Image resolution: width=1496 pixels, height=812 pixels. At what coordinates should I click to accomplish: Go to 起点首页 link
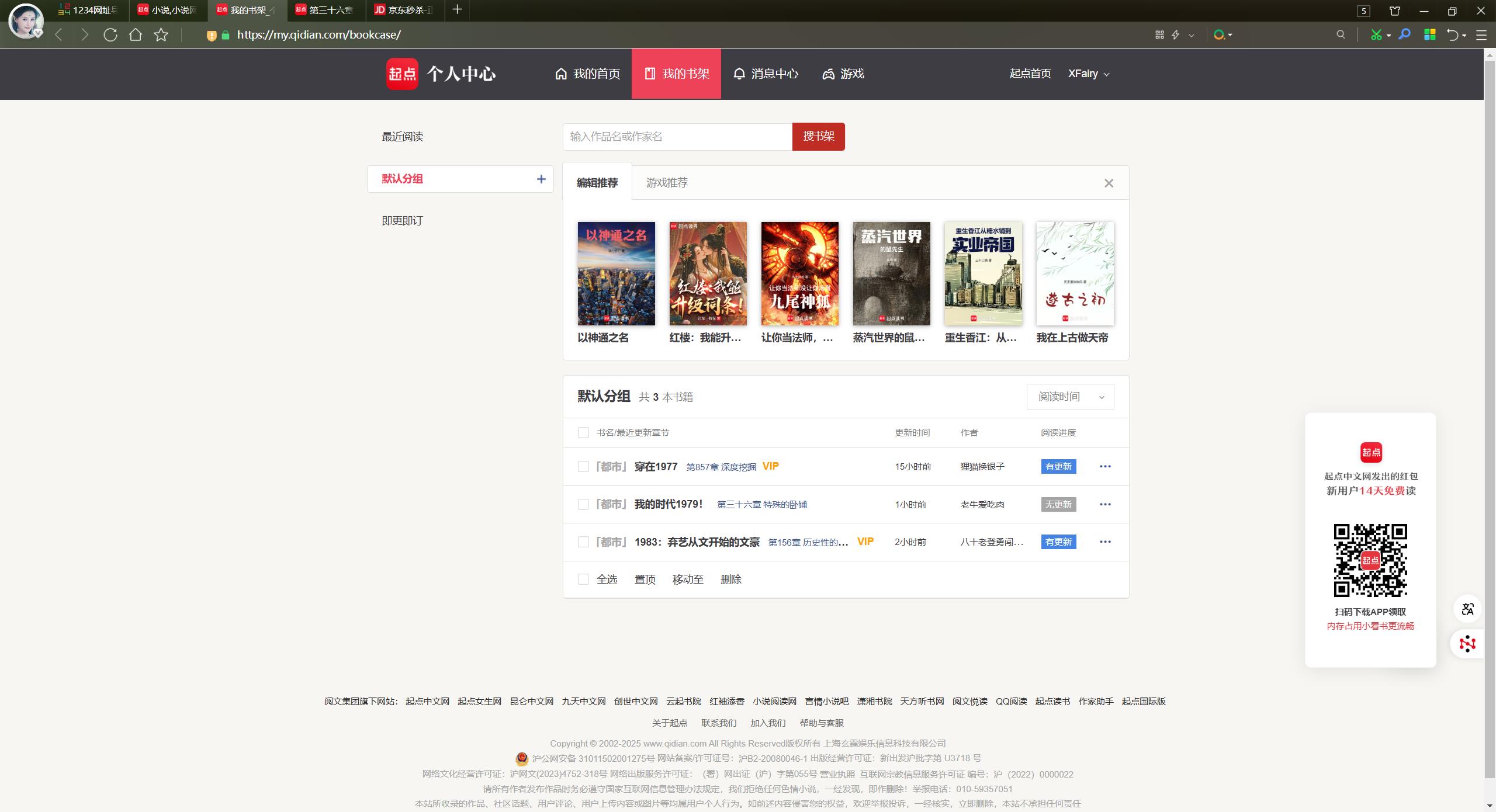(x=1030, y=74)
